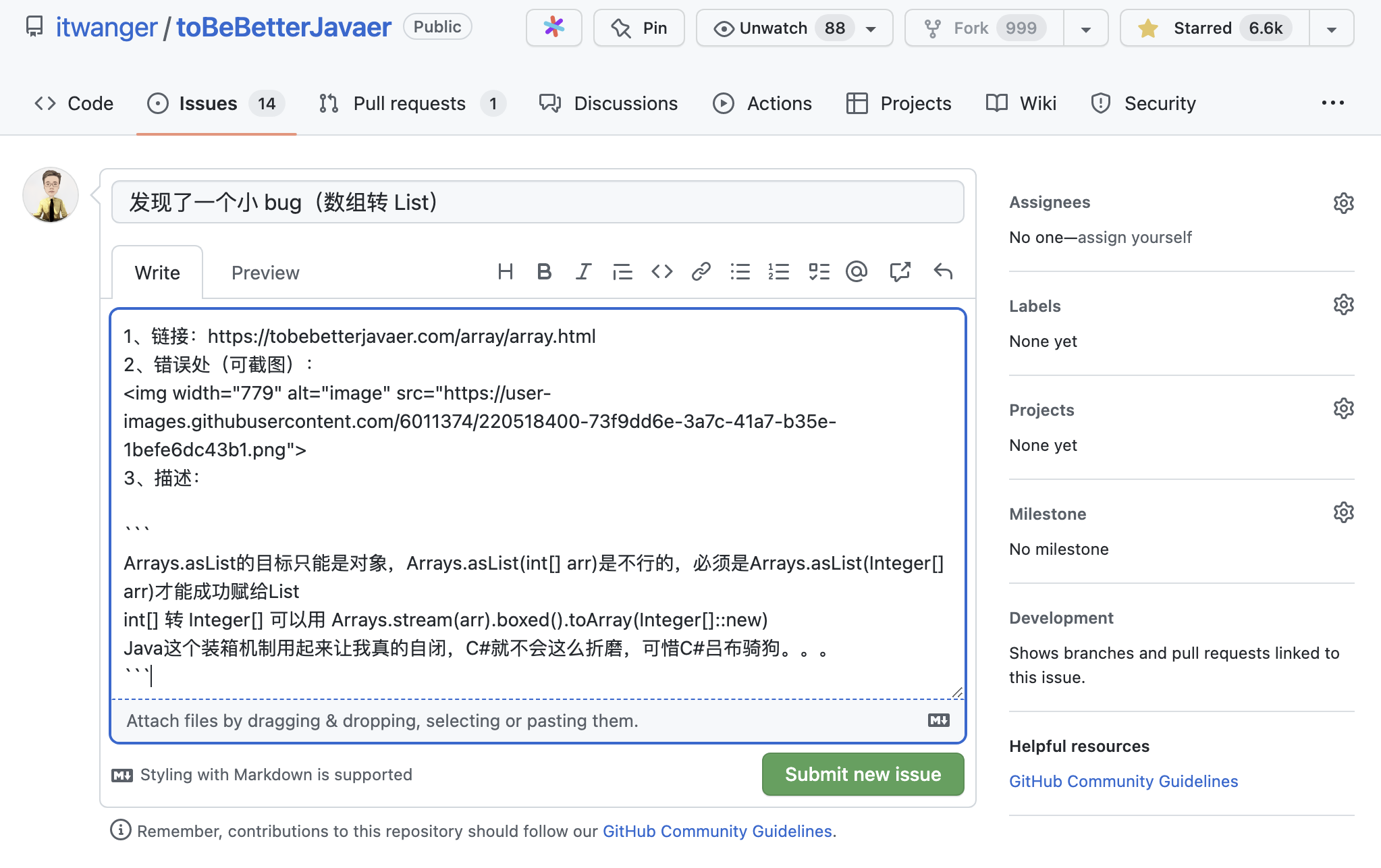Open footer GitHub Community Guidelines link
The image size is (1381, 868).
click(x=717, y=831)
